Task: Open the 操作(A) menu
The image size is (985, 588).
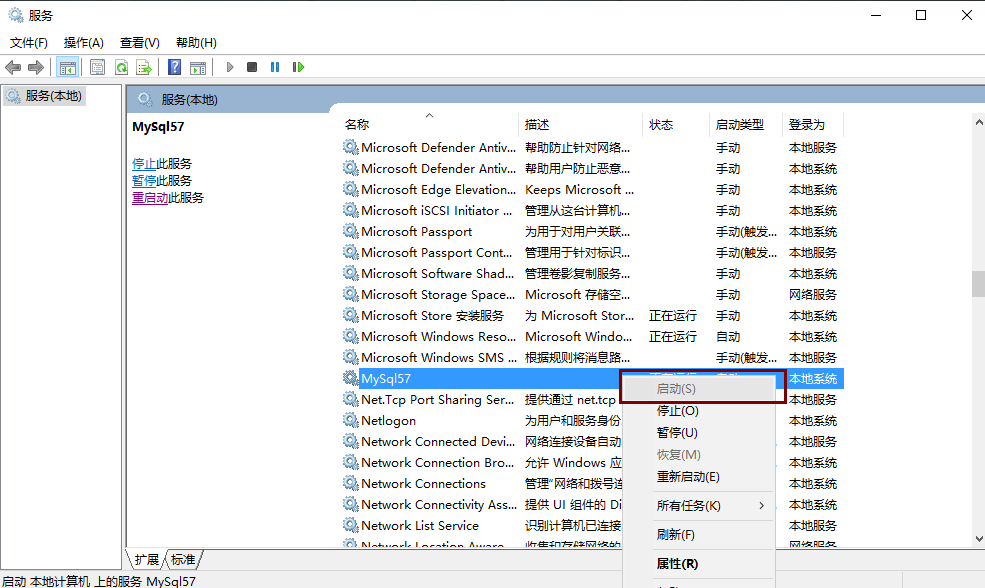Action: 84,43
